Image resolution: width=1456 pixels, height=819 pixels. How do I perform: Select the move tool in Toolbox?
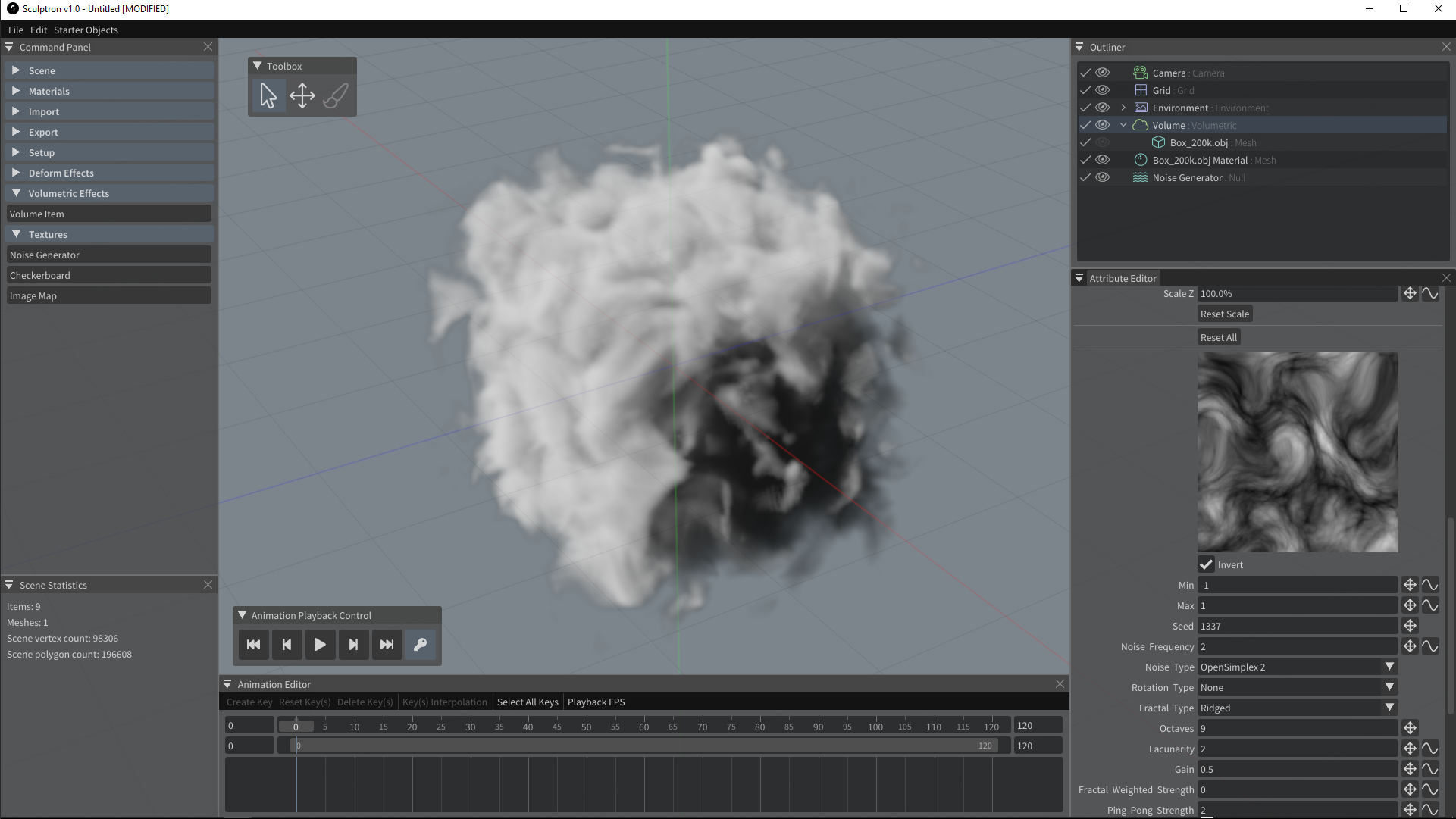pyautogui.click(x=302, y=96)
